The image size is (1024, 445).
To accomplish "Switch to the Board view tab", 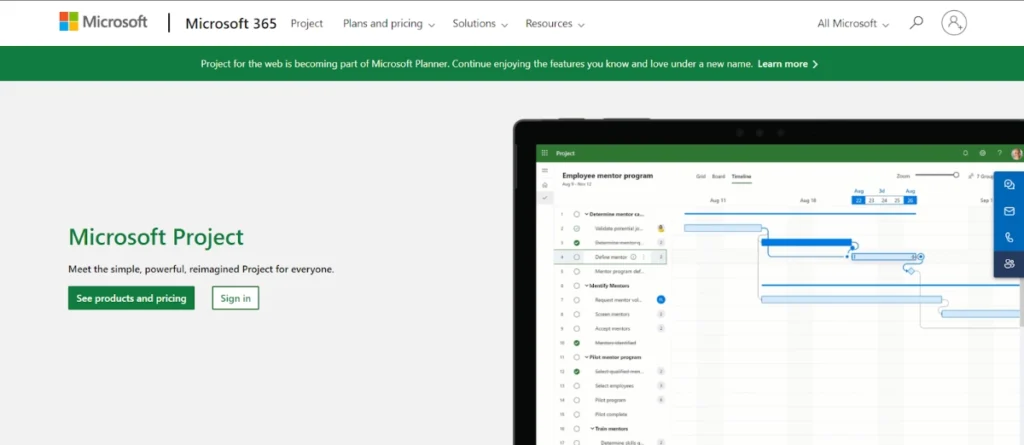I will click(718, 176).
